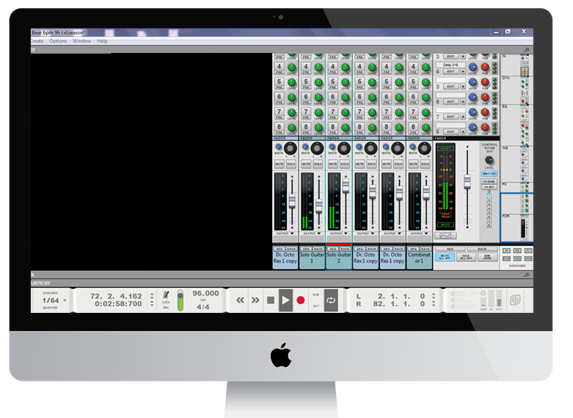Screen dimensions: 573x418
Task: Open Output dropdown on Combinator 1 channel
Action: [x=419, y=233]
